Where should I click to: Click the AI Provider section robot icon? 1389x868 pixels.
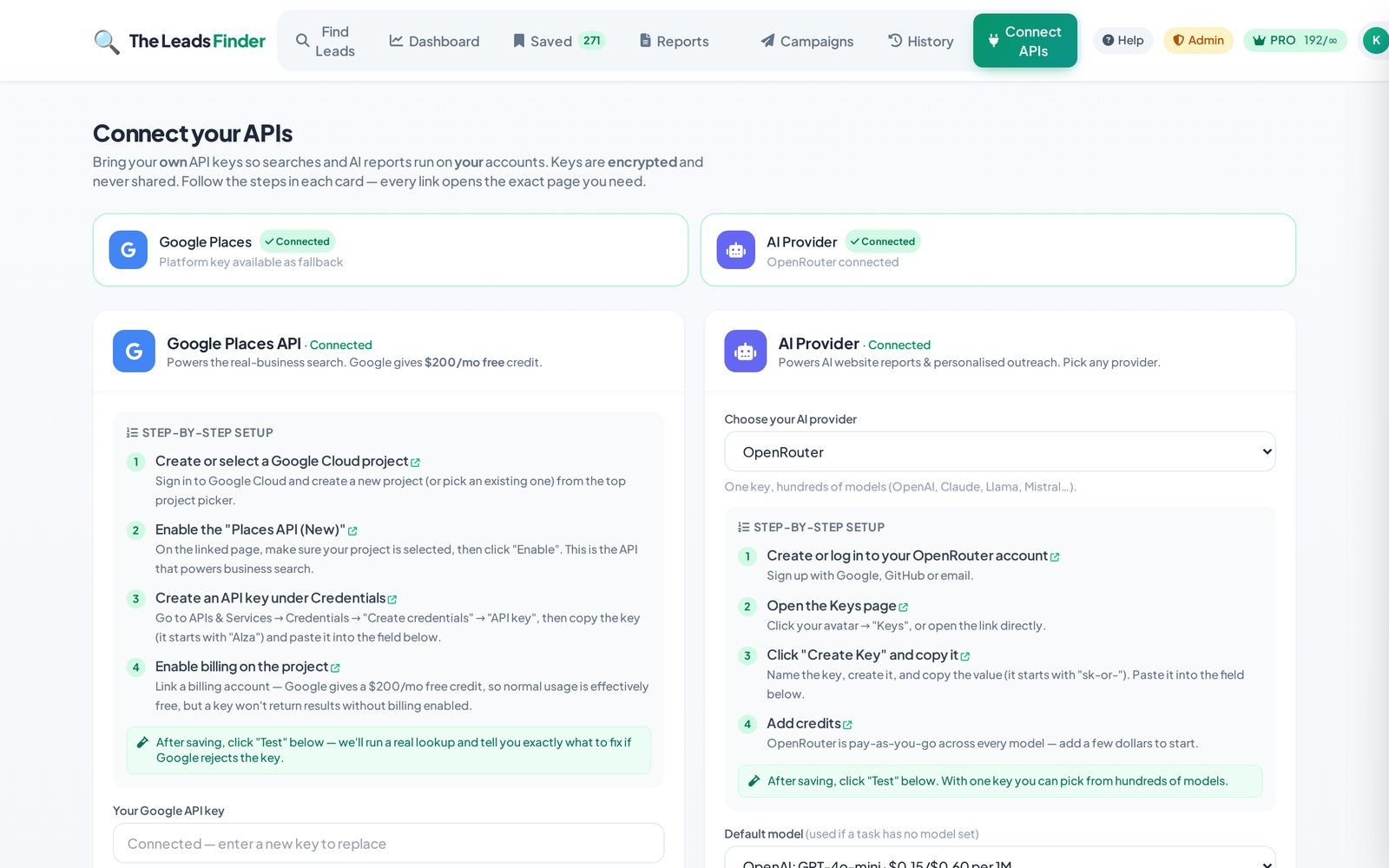click(x=746, y=351)
